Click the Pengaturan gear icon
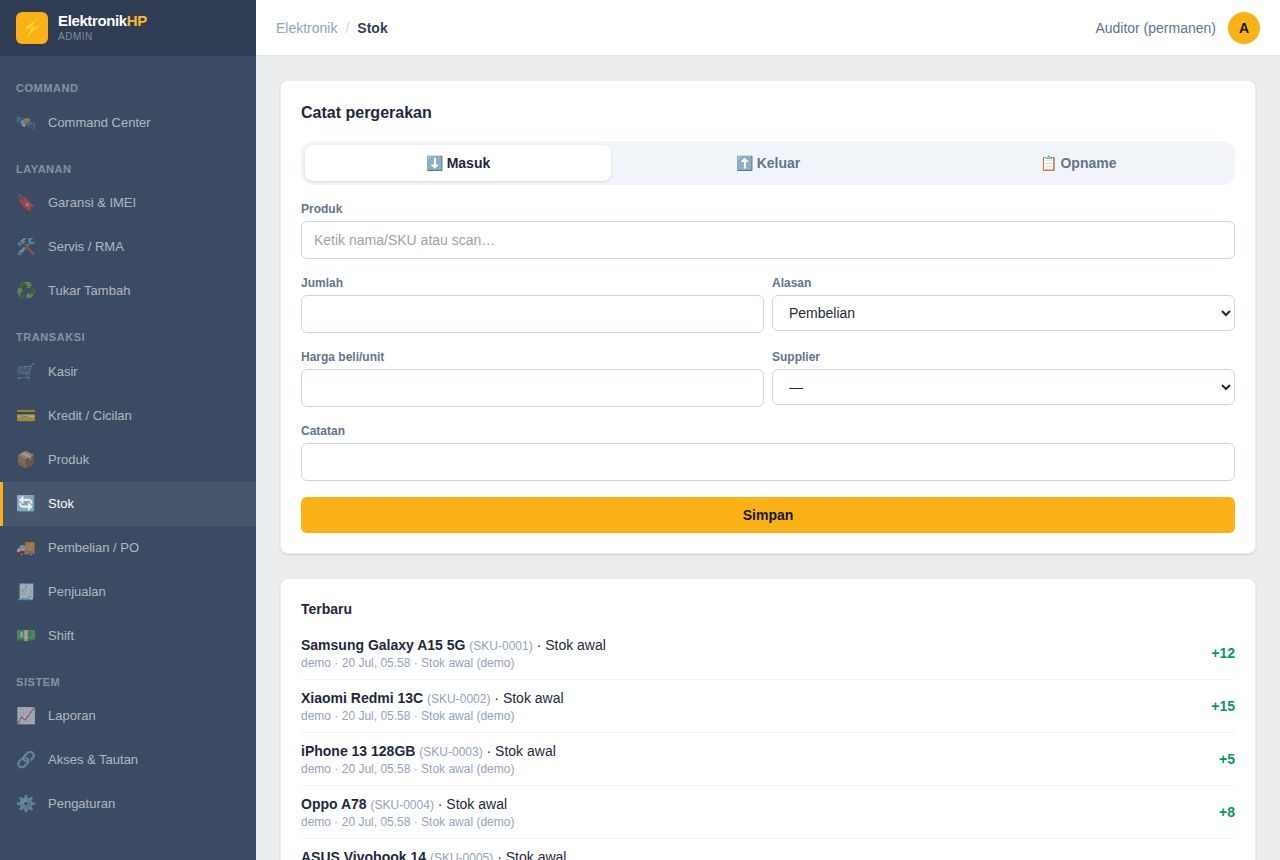 click(x=26, y=804)
